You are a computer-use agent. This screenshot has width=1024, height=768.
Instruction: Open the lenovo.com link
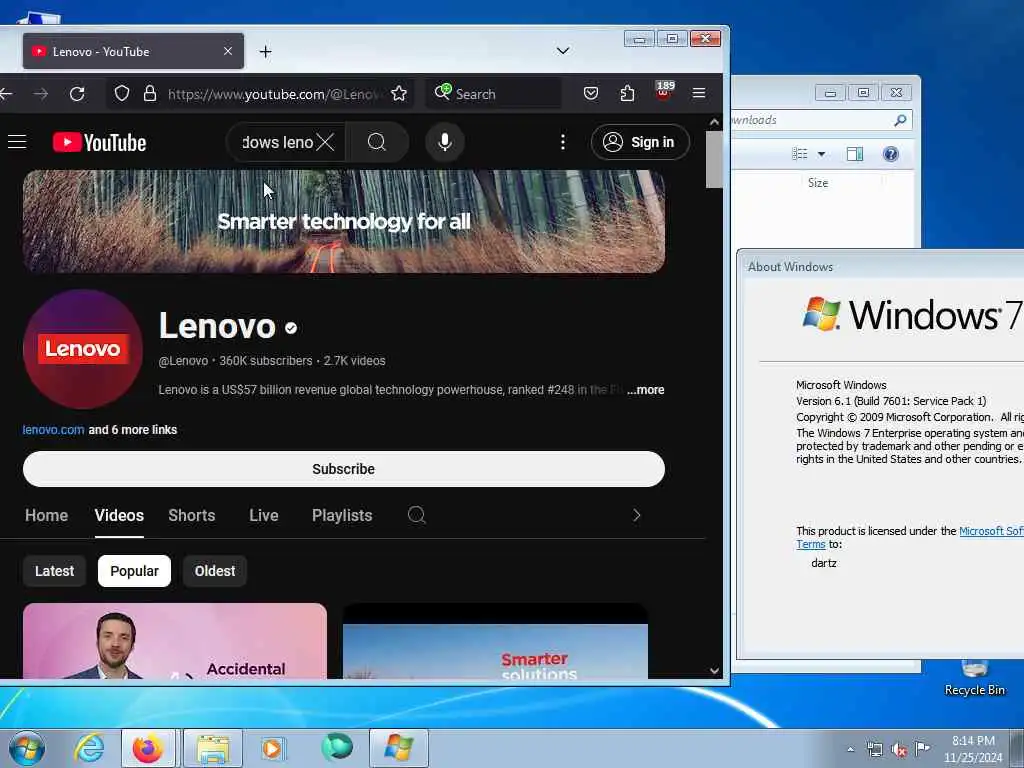pos(53,430)
